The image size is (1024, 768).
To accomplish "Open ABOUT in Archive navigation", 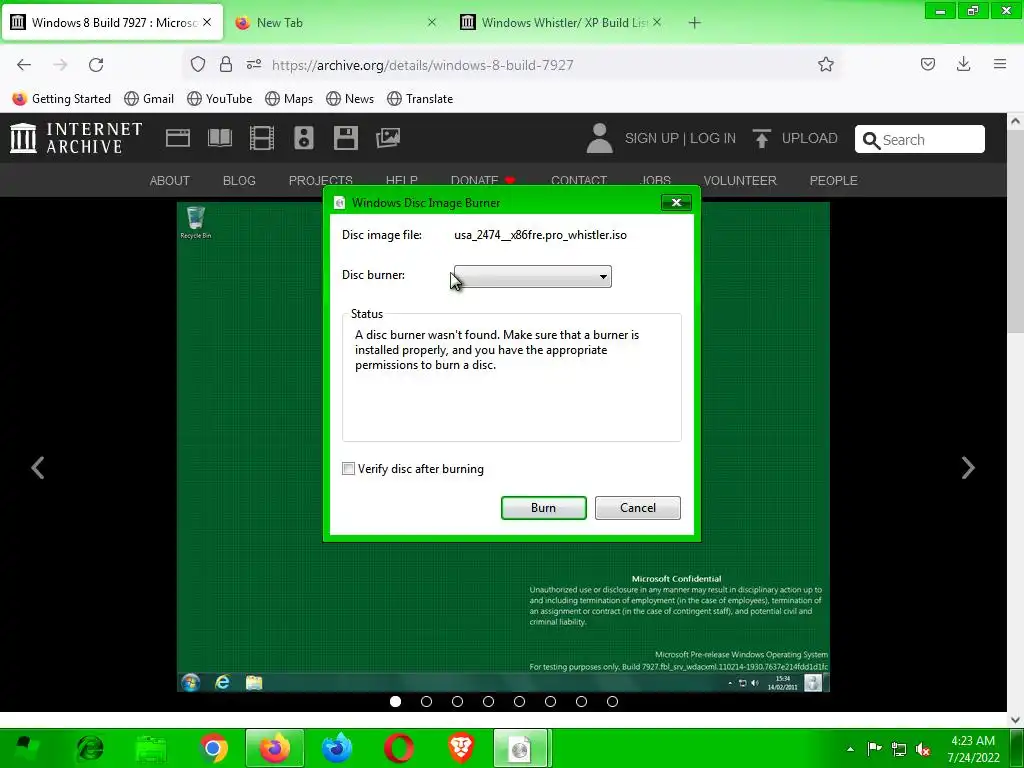I will pos(170,180).
